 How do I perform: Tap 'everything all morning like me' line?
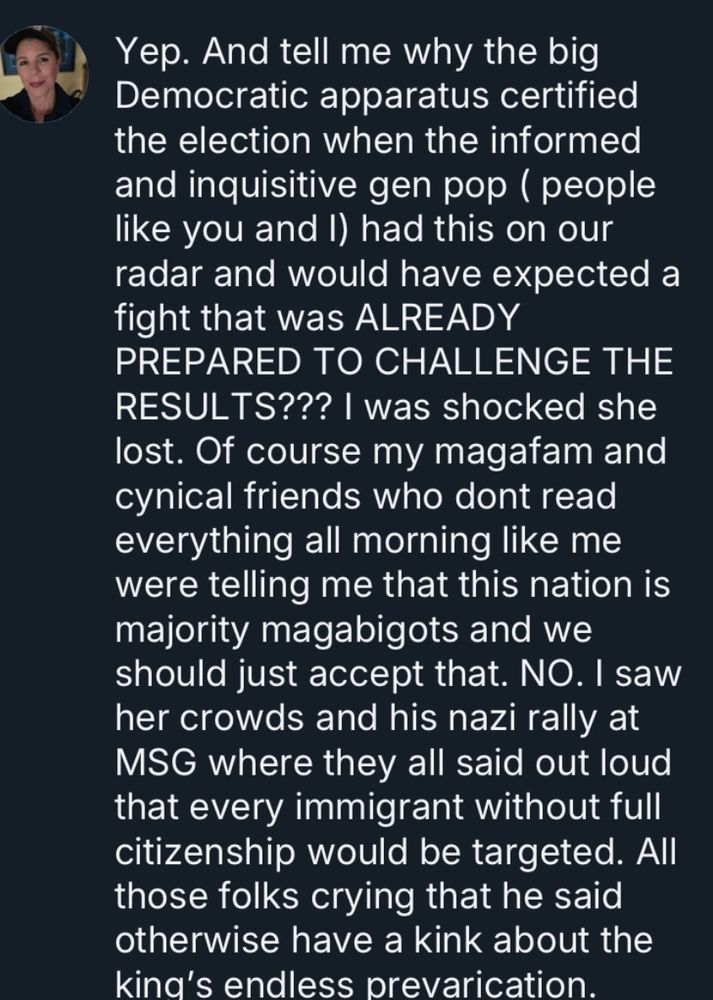pos(368,541)
